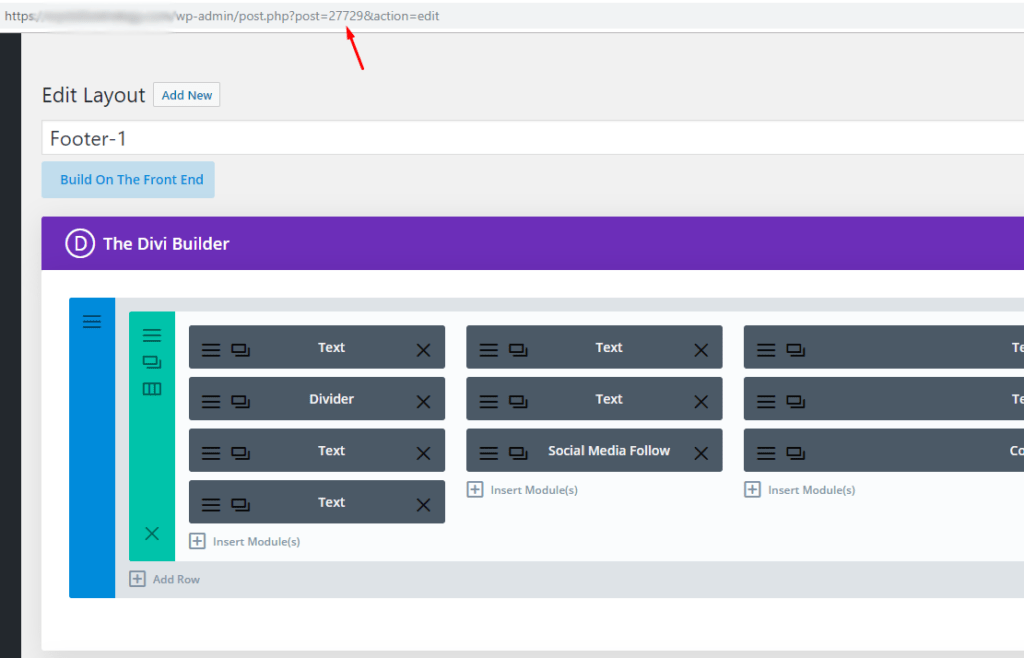Delete the row with green bar X

click(152, 534)
